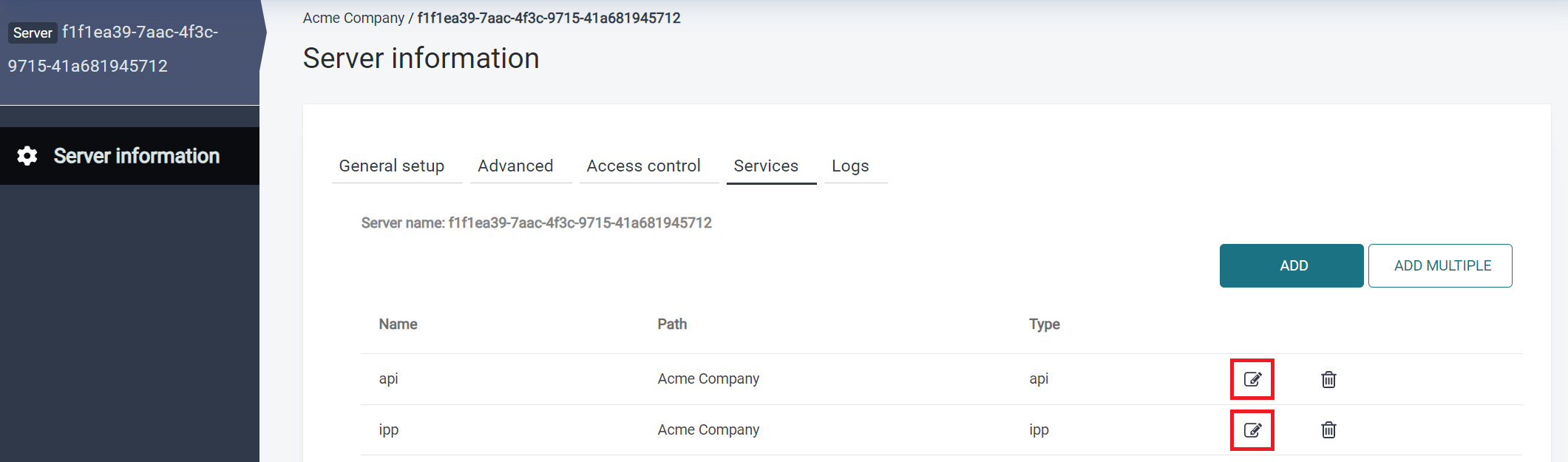
Task: Click the ADD MULTIPLE button
Action: 1440,265
